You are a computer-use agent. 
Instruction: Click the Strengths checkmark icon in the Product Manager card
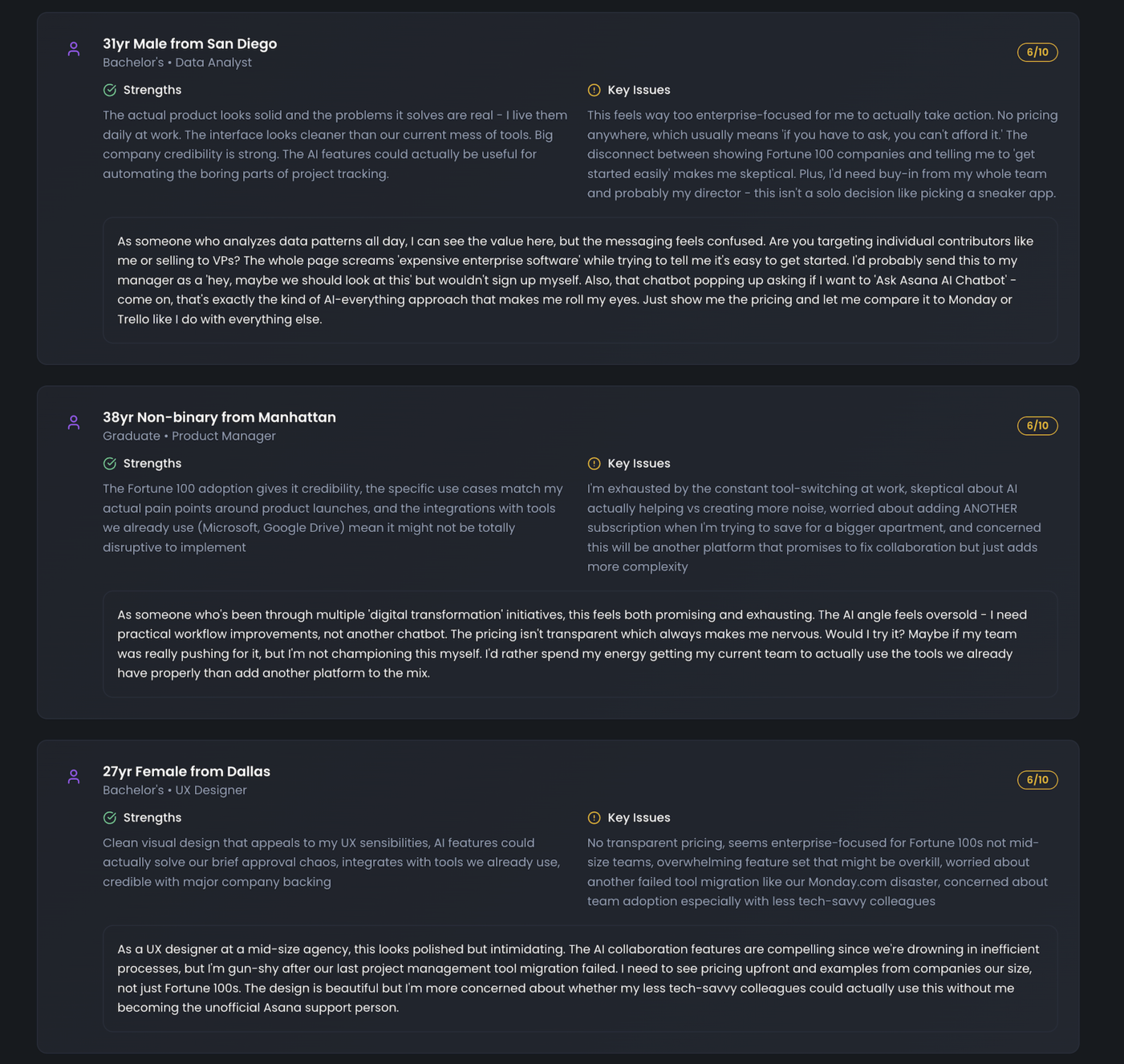tap(110, 464)
